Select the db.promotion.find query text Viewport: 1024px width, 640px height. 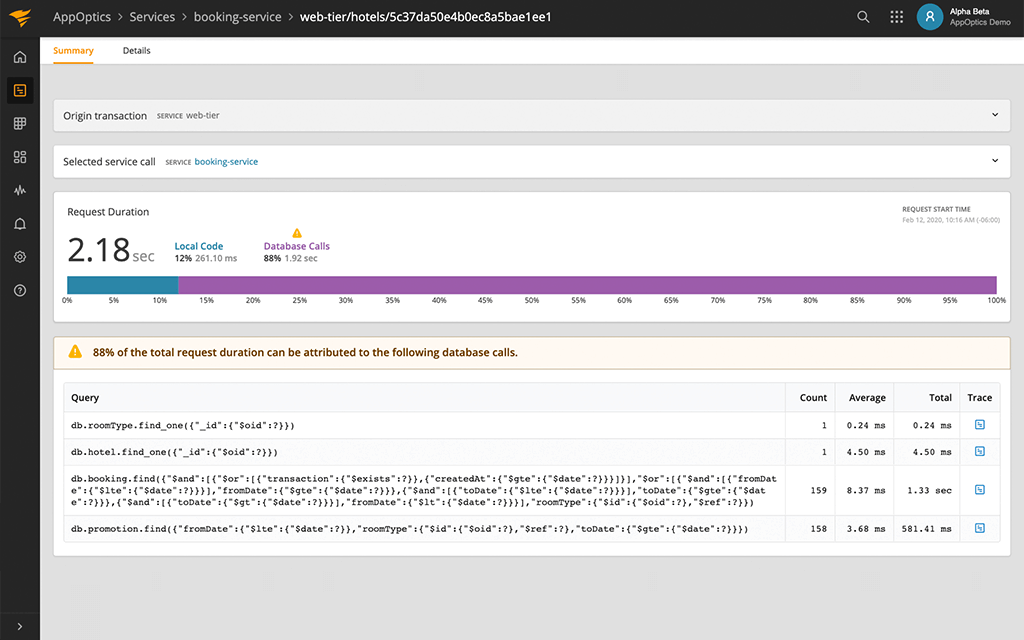(x=409, y=529)
